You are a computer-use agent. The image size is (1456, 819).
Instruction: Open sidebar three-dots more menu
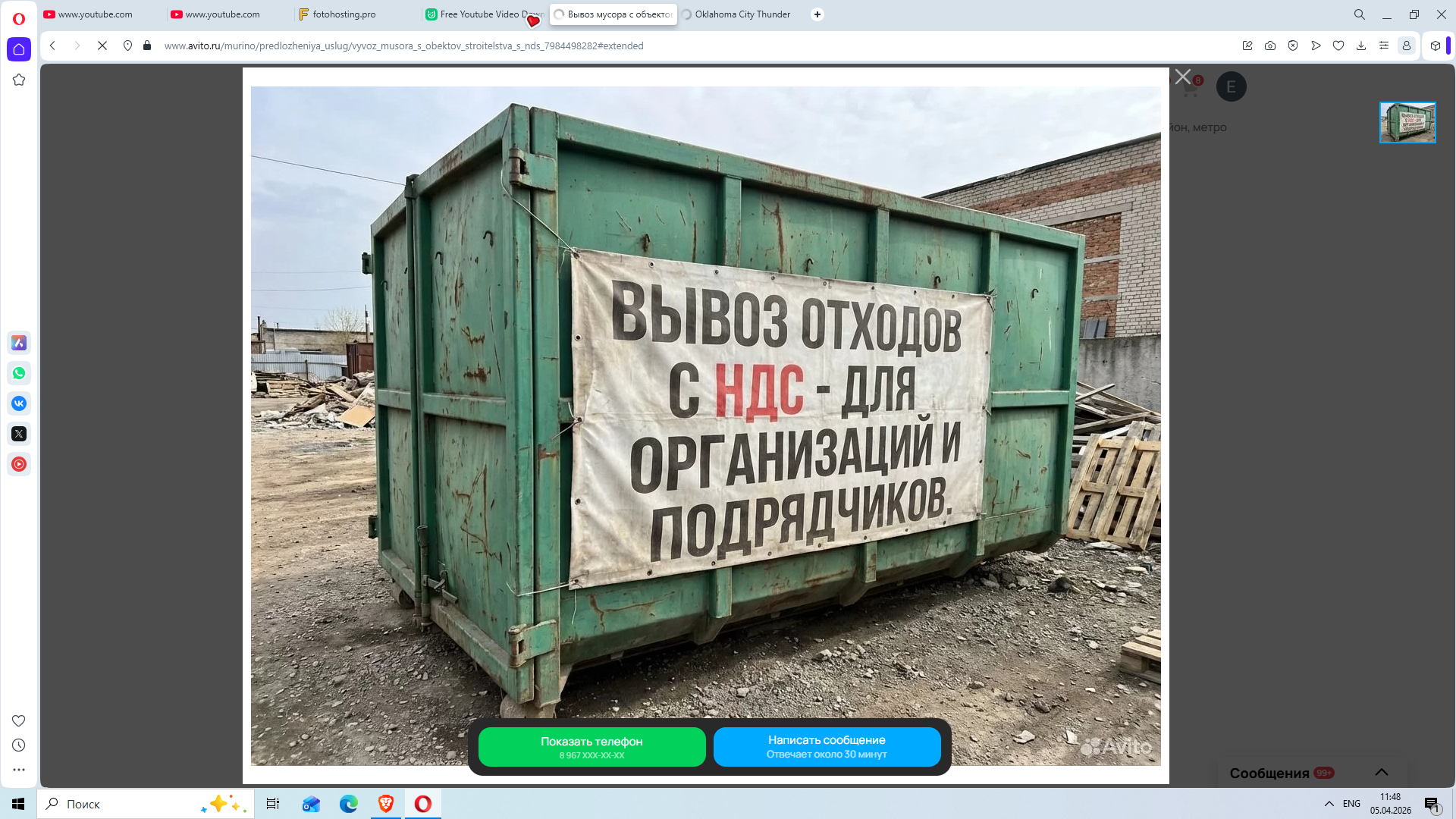coord(19,770)
